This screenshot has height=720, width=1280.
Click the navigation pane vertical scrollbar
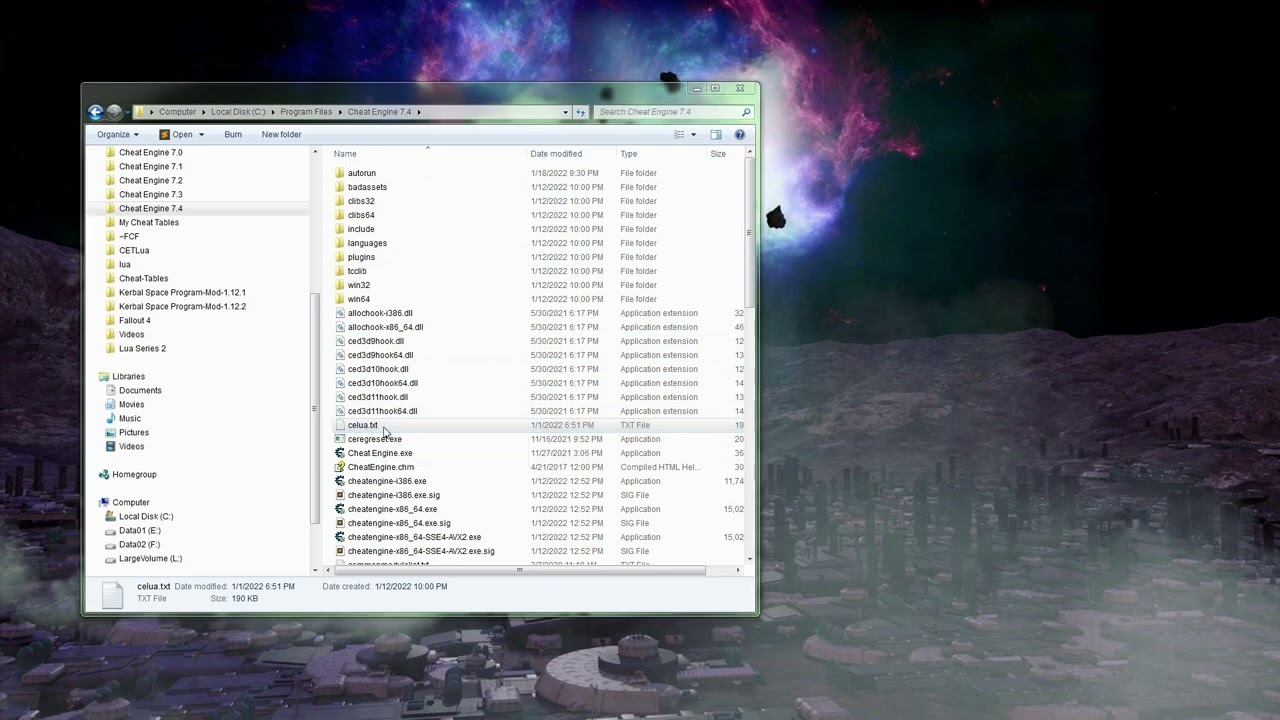(x=314, y=408)
